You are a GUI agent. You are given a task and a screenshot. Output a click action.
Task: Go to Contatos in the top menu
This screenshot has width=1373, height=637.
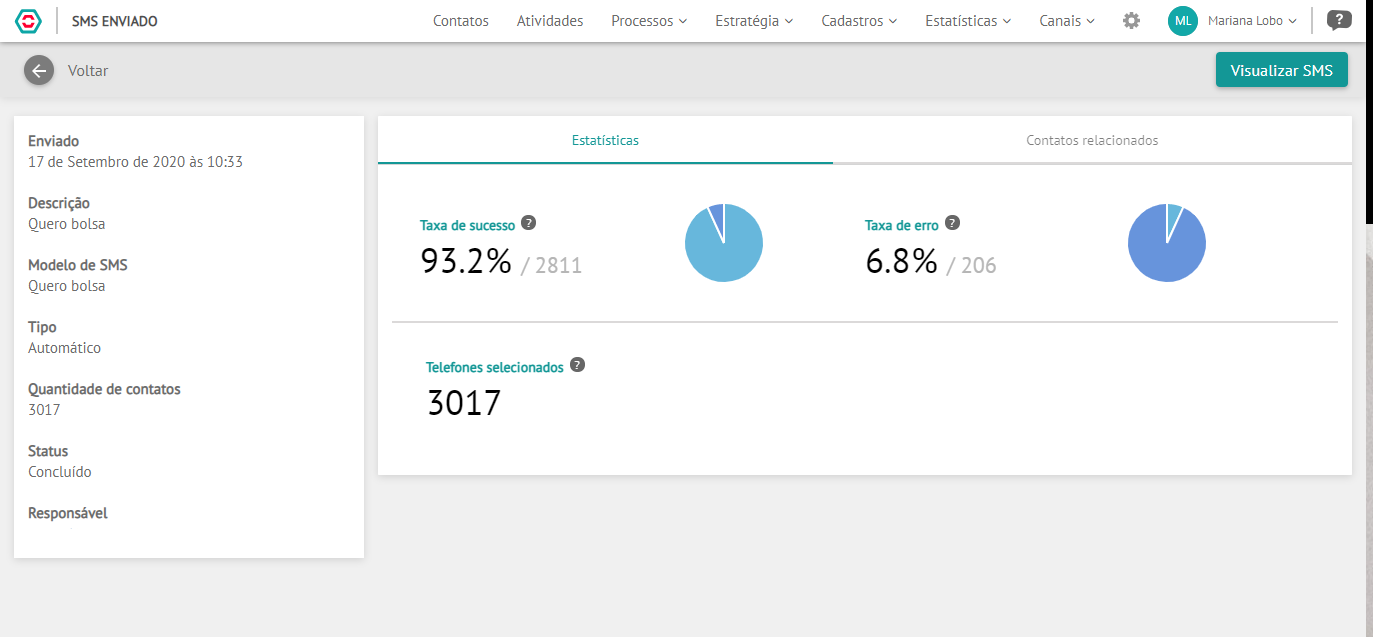tap(461, 21)
